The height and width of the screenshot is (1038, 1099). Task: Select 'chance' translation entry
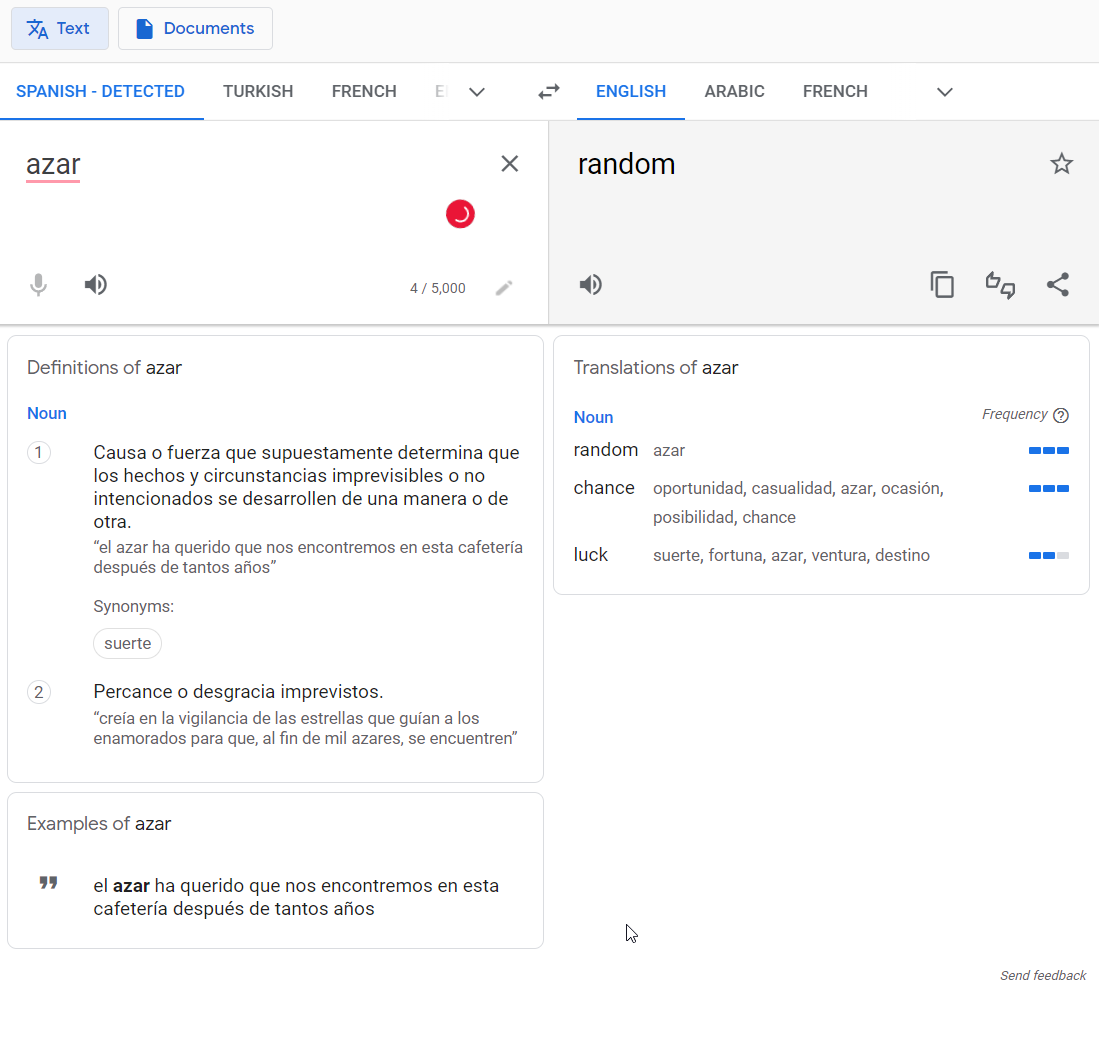click(x=604, y=488)
